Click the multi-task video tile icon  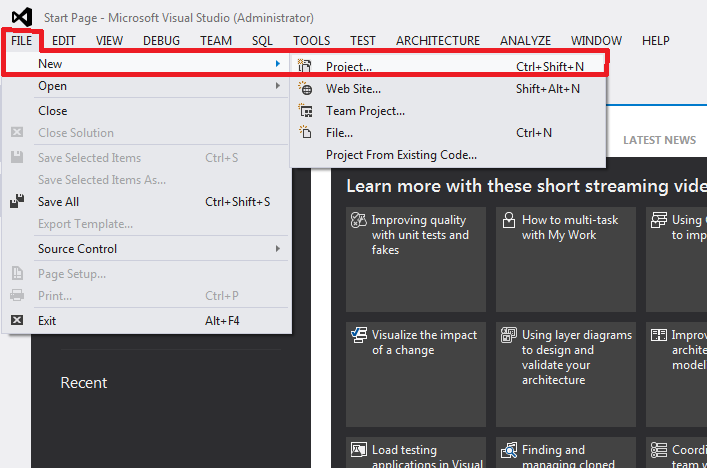(508, 220)
